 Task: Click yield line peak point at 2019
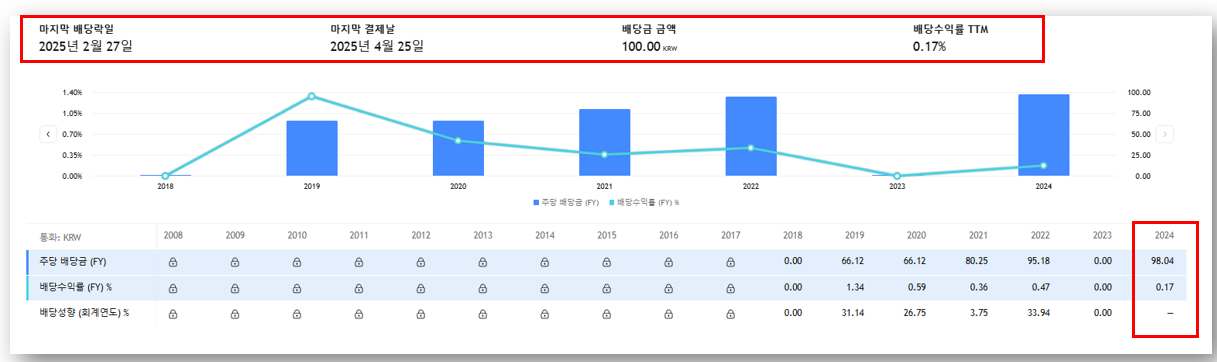click(x=311, y=96)
